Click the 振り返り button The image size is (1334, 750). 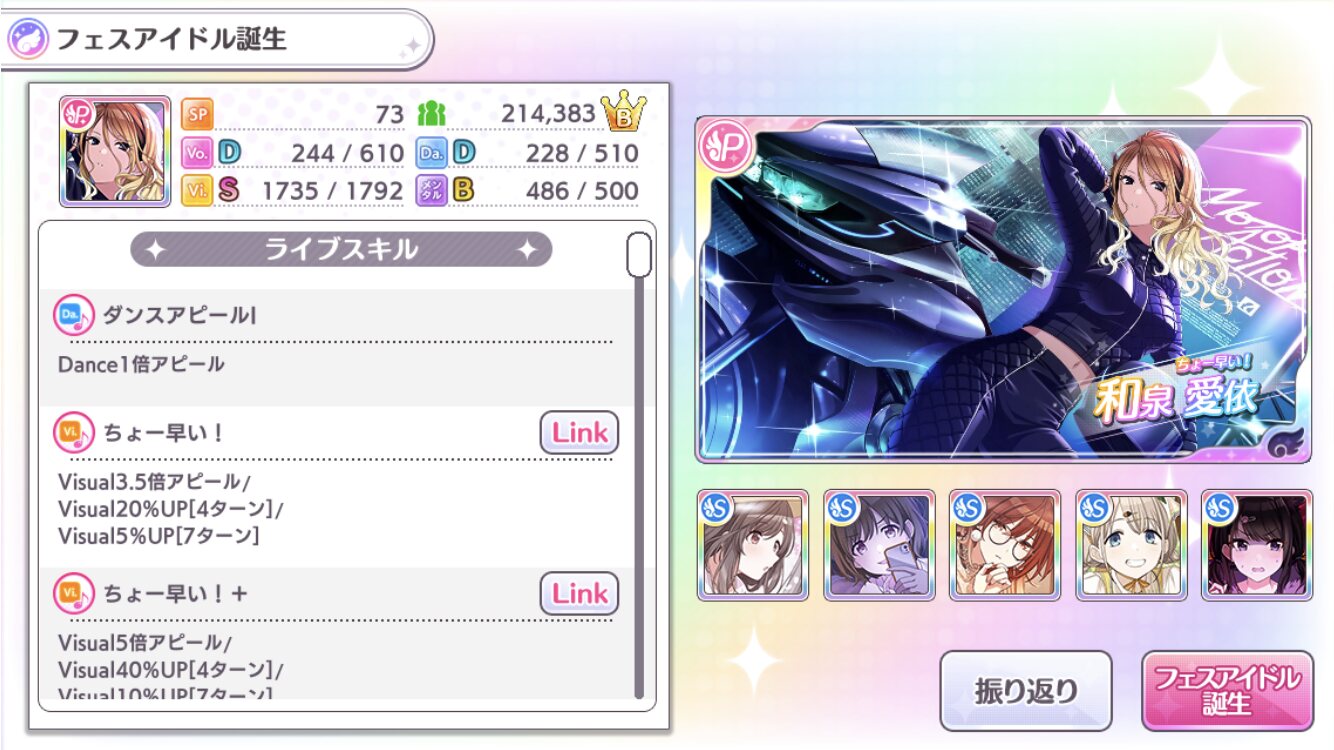click(1026, 691)
